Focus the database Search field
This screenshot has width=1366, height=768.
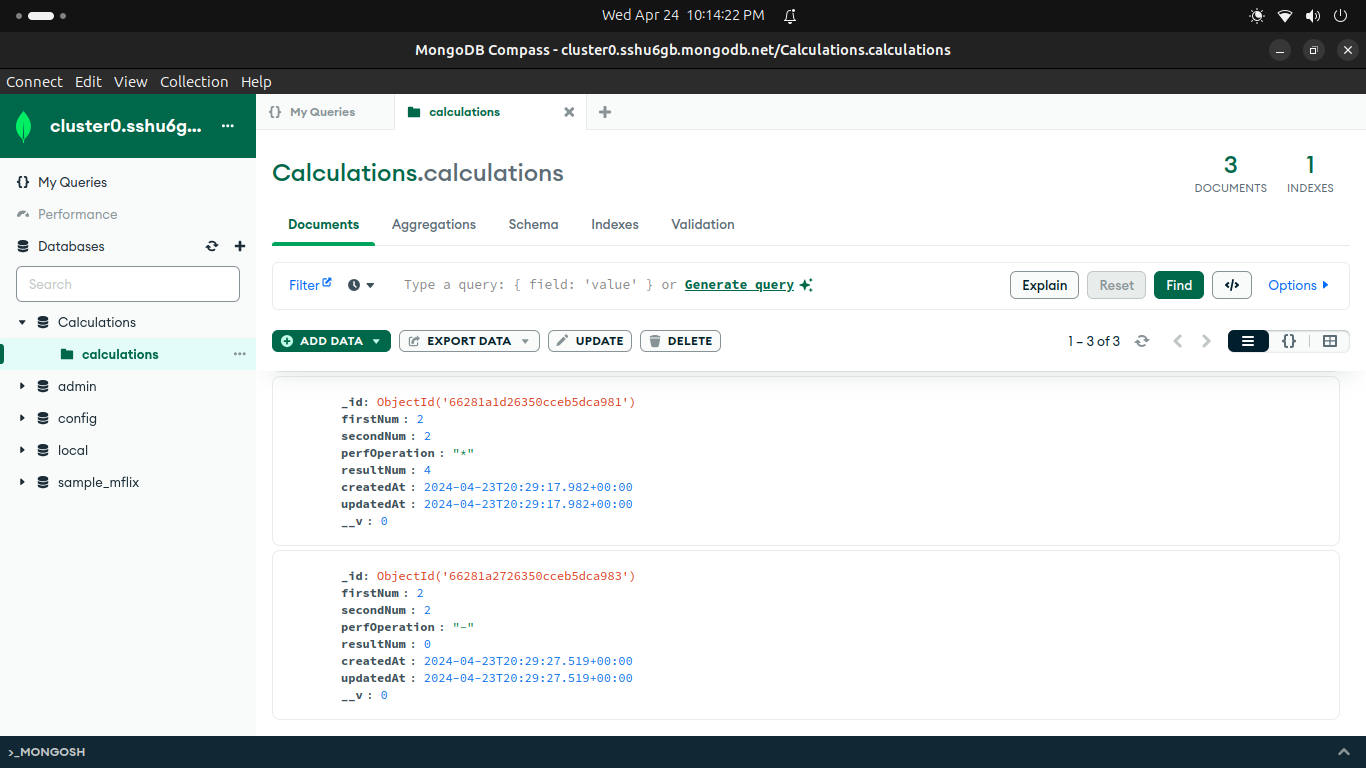click(x=128, y=284)
